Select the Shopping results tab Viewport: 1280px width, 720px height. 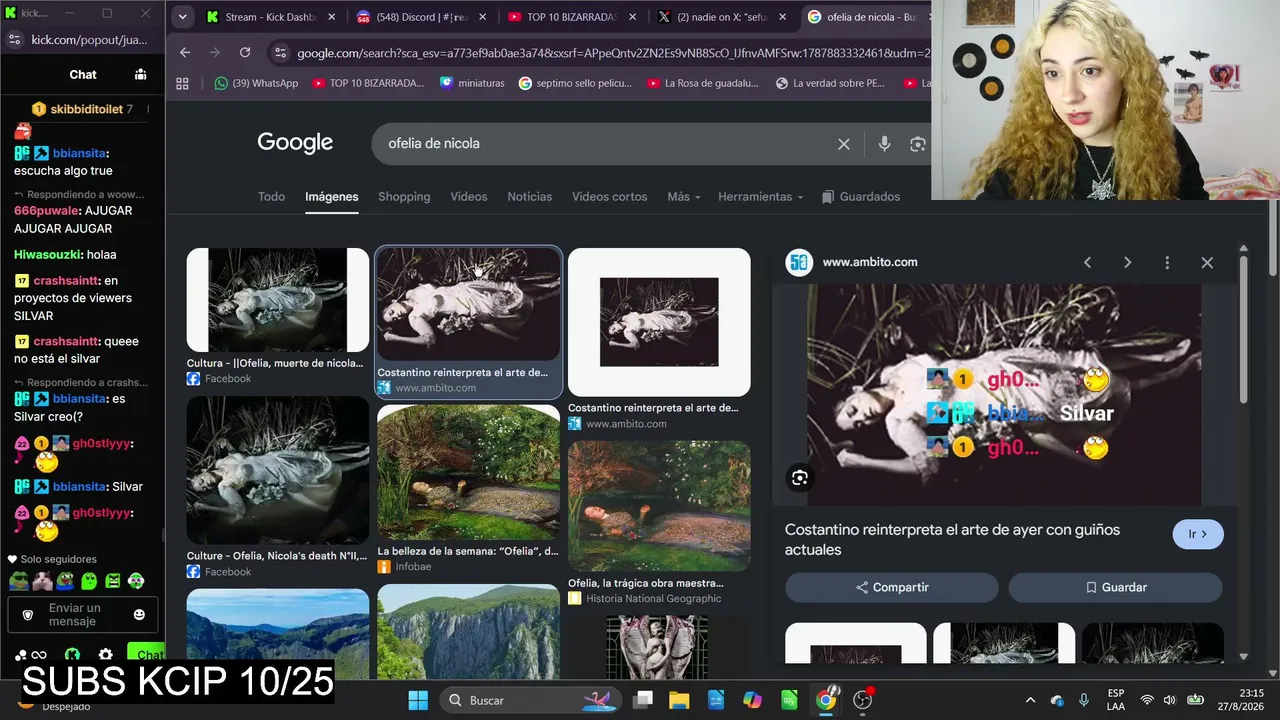point(404,197)
